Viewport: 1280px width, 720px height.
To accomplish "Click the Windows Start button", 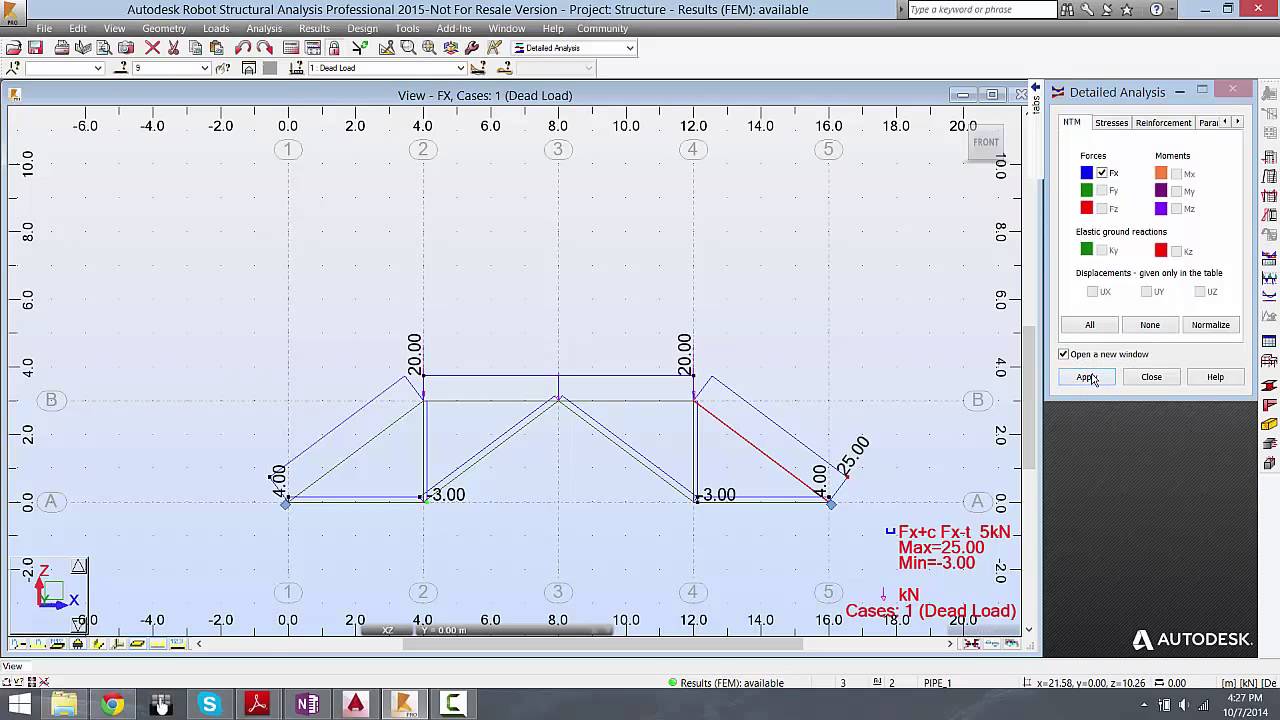I will [19, 704].
